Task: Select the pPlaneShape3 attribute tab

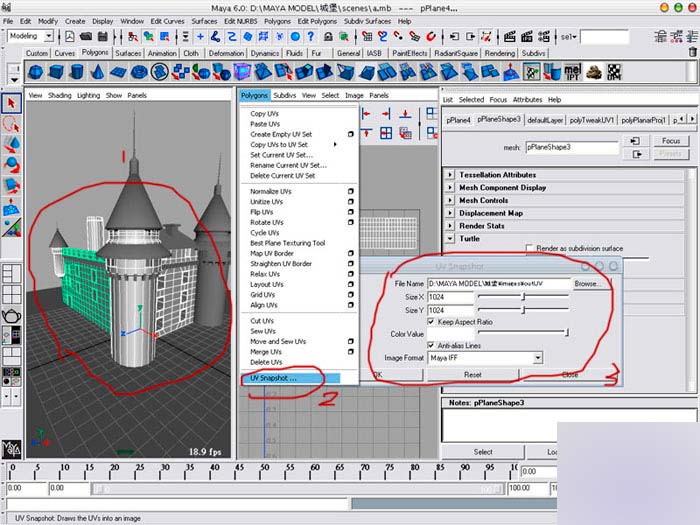Action: (x=499, y=120)
